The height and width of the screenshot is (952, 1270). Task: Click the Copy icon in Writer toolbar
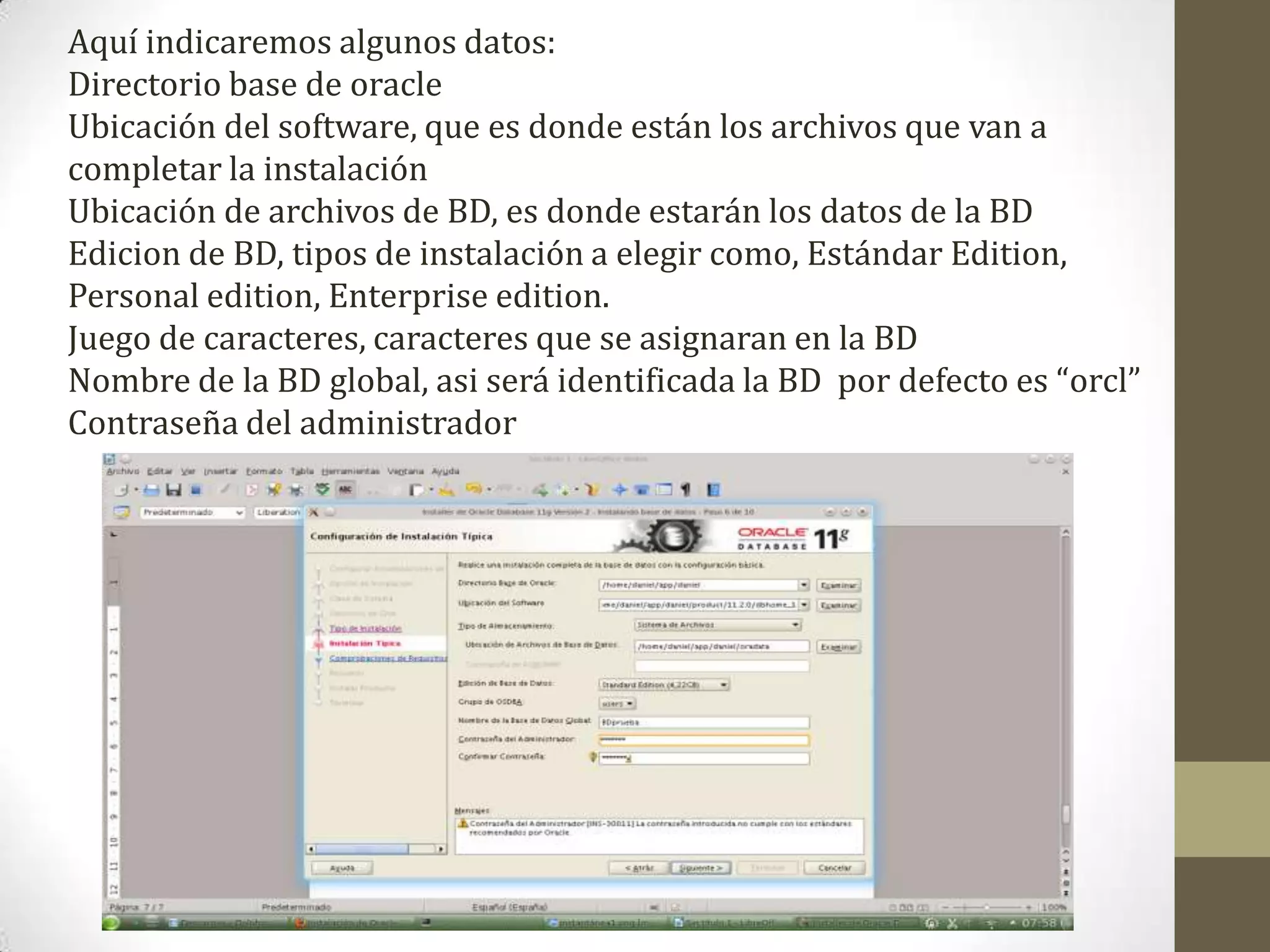(417, 490)
